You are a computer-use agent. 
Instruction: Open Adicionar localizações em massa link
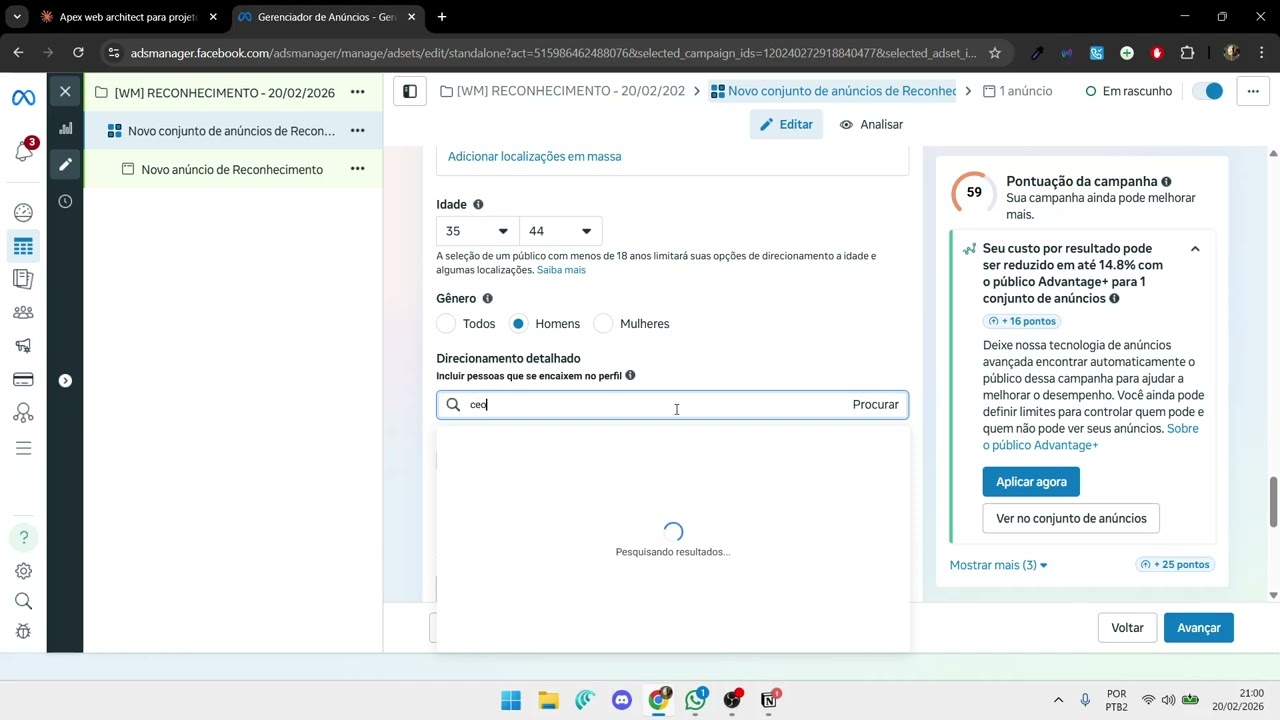coord(534,156)
